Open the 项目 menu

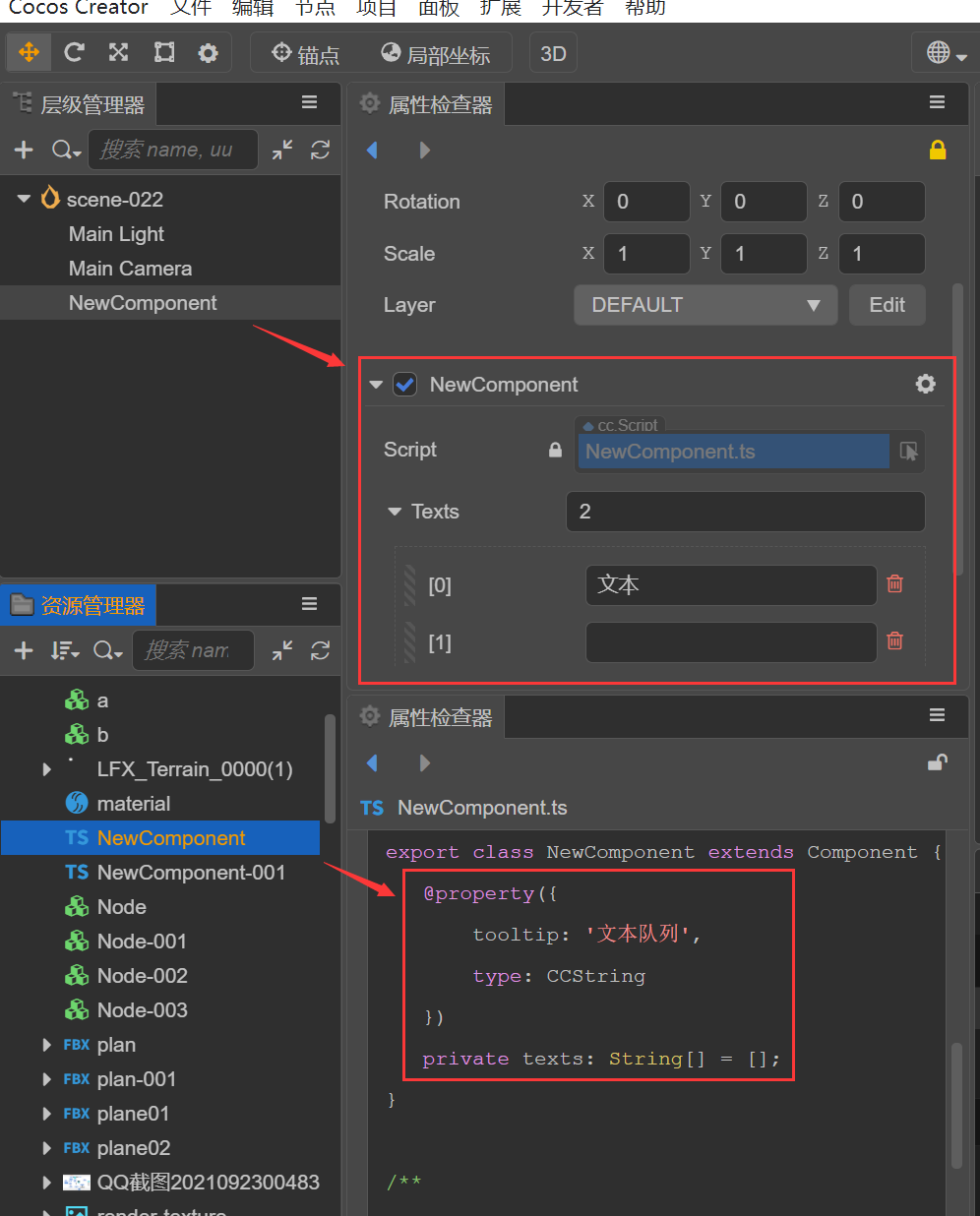tap(376, 8)
